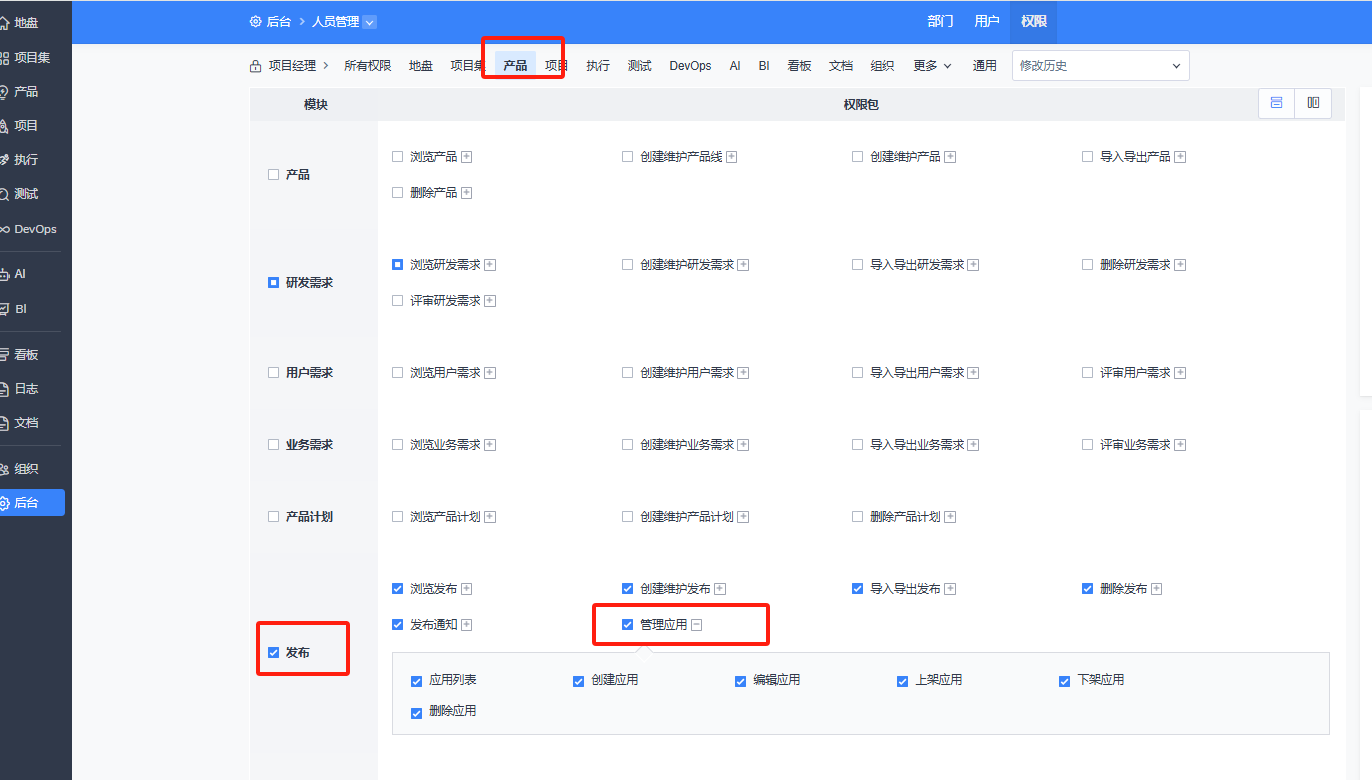Viewport: 1372px width, 780px height.
Task: Open the 更多 dropdown in the tab row
Action: click(932, 66)
